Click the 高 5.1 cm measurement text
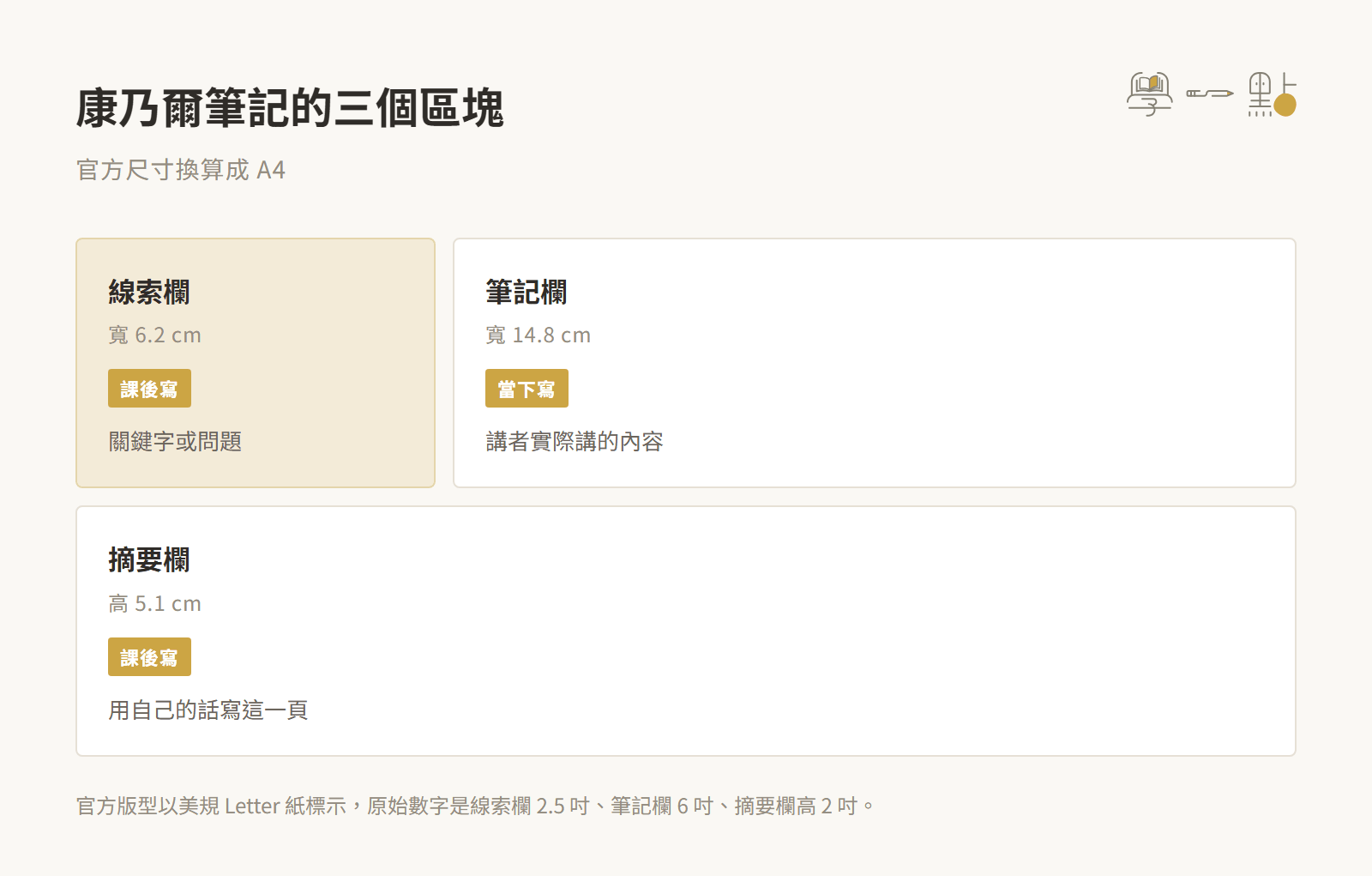The image size is (1372, 876). pos(155,604)
